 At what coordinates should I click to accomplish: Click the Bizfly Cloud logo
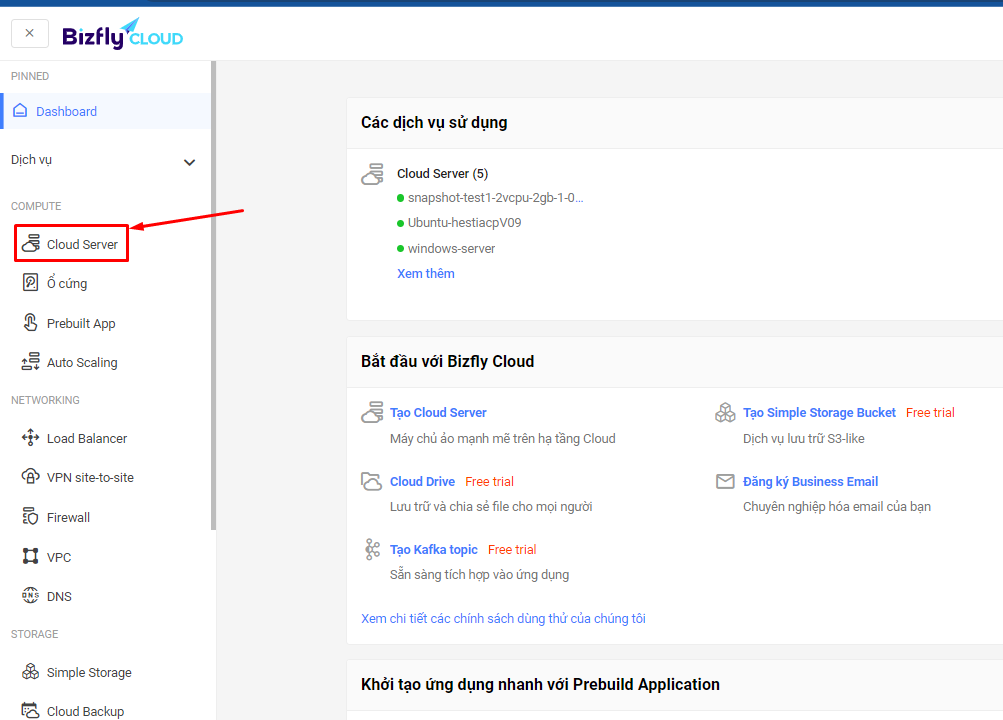122,35
